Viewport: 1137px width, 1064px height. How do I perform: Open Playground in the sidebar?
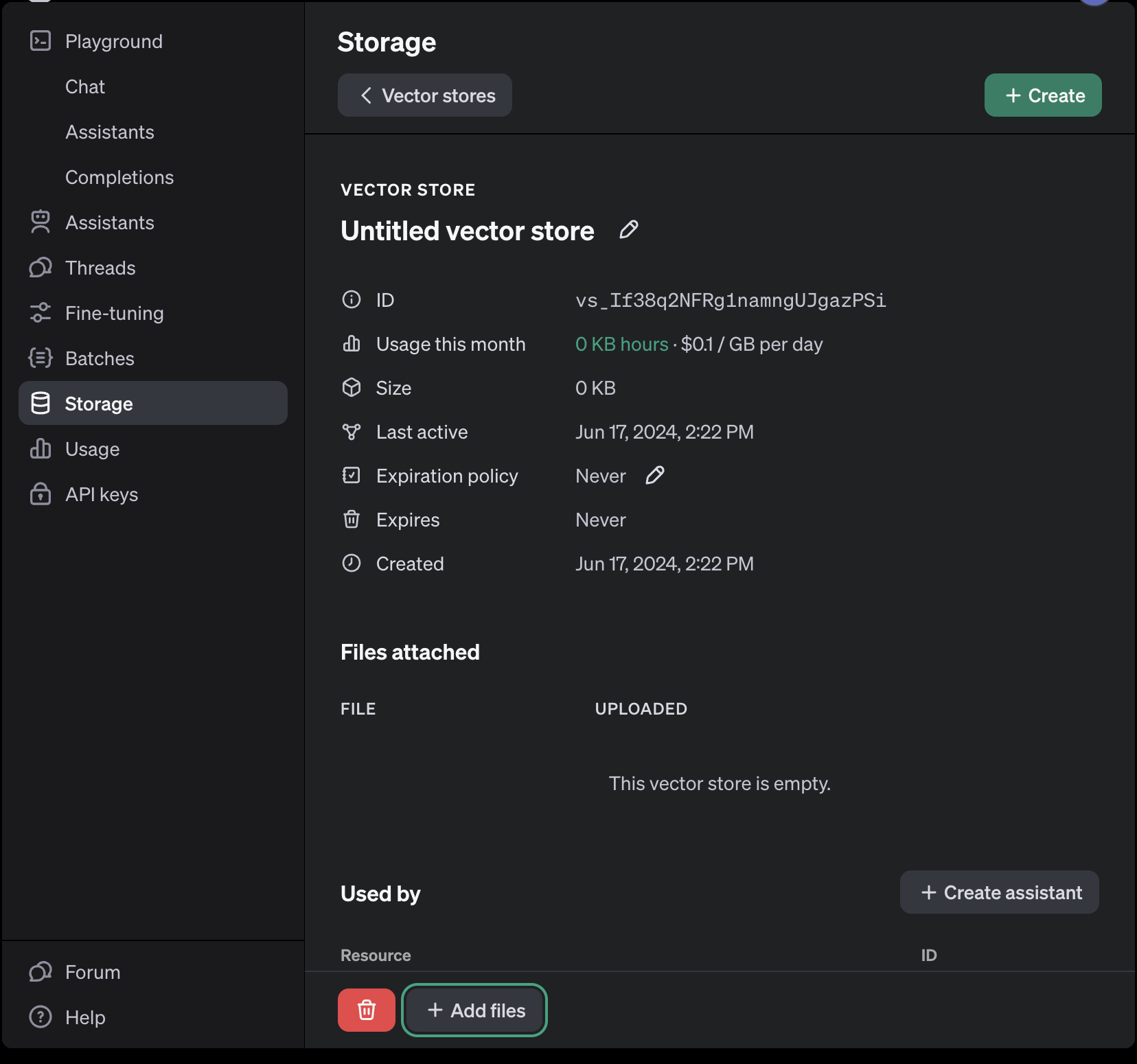click(x=113, y=41)
